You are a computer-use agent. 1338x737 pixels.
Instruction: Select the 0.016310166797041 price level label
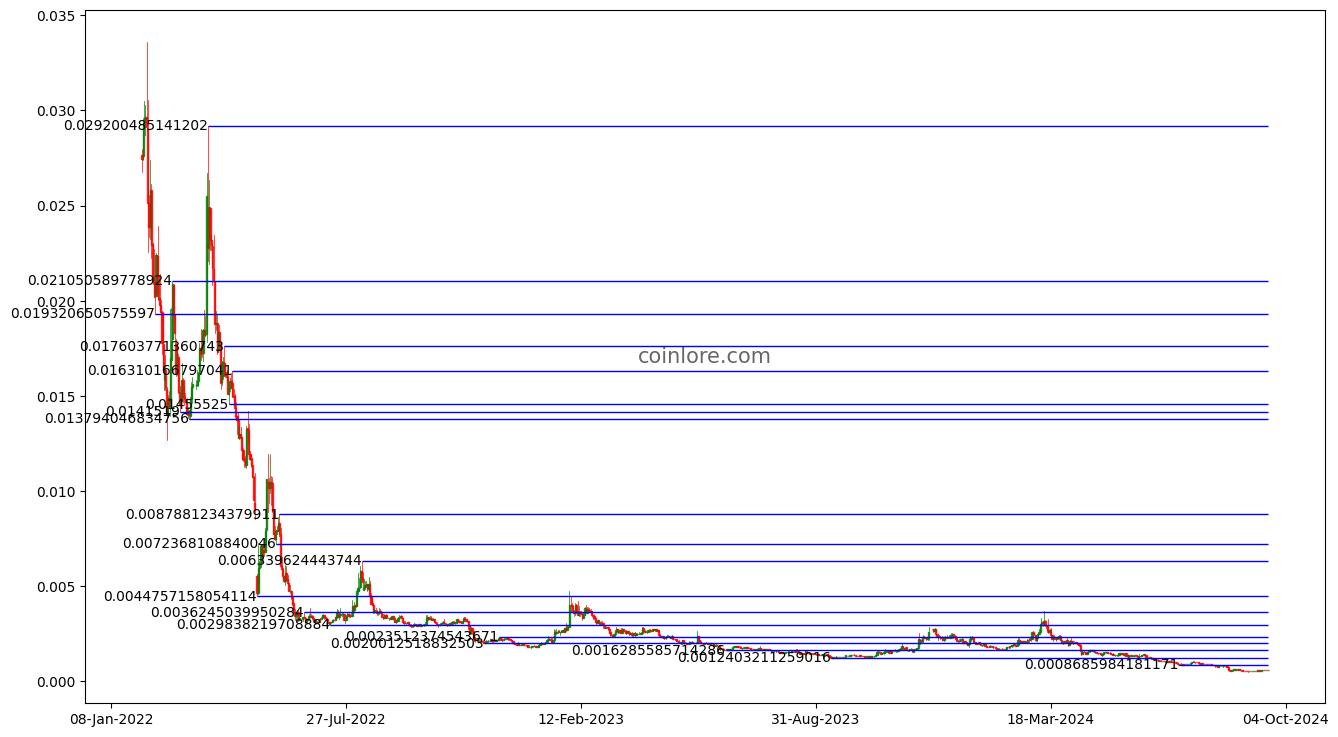click(x=160, y=371)
